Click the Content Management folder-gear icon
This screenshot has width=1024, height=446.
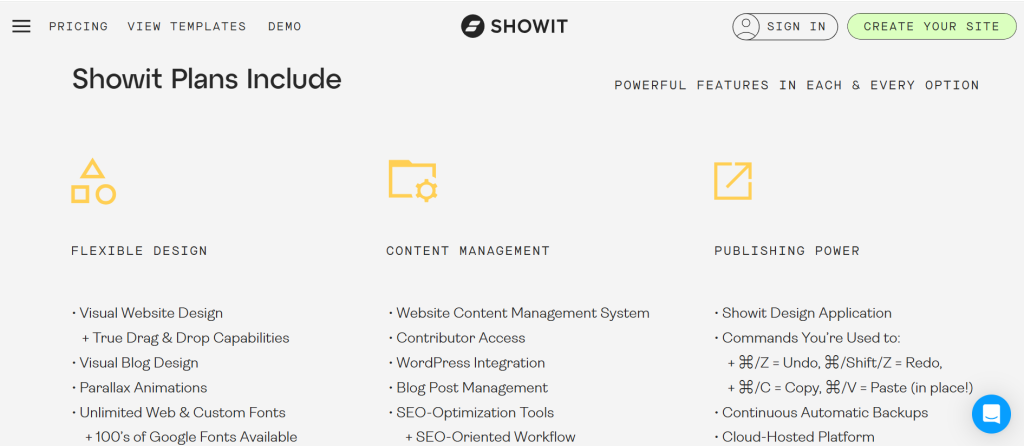[x=413, y=180]
